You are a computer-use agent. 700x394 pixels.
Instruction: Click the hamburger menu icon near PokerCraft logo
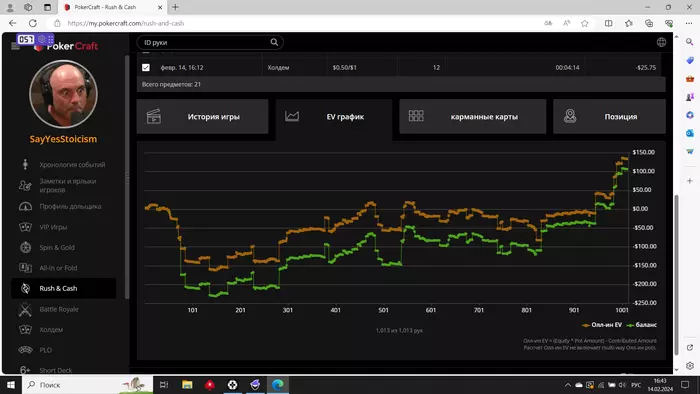pos(15,46)
